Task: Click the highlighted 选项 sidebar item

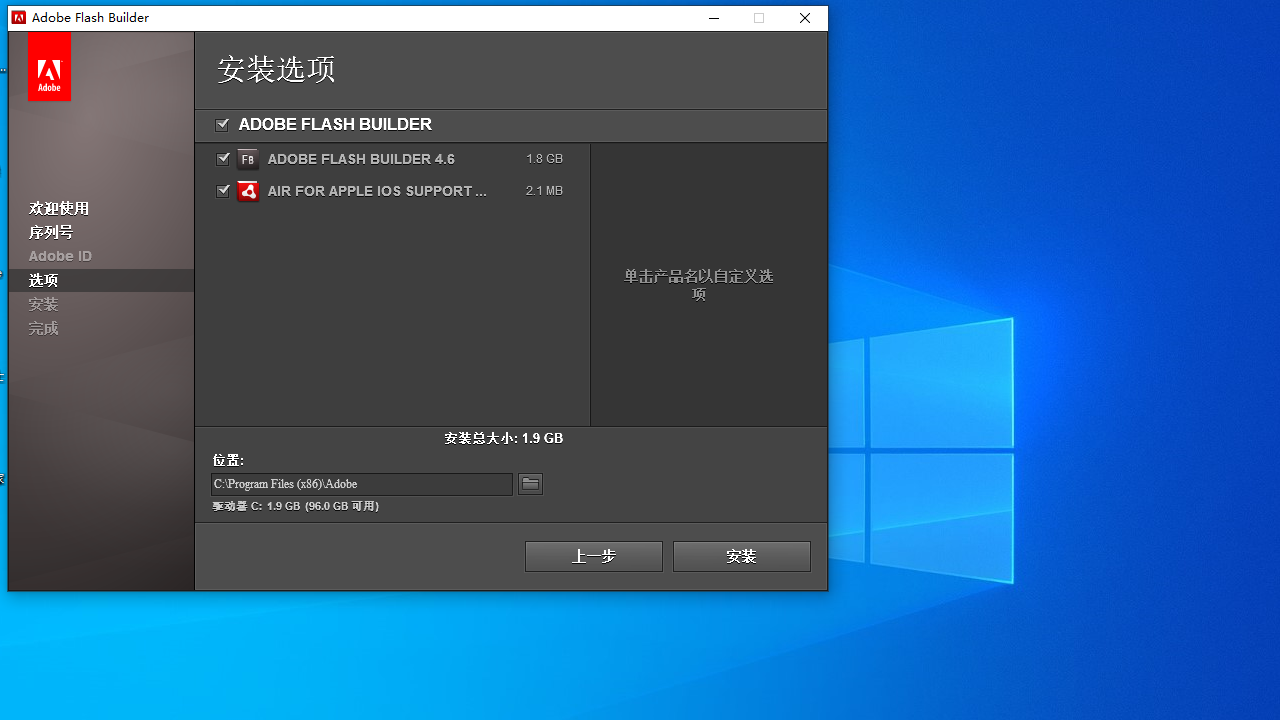Action: (43, 280)
